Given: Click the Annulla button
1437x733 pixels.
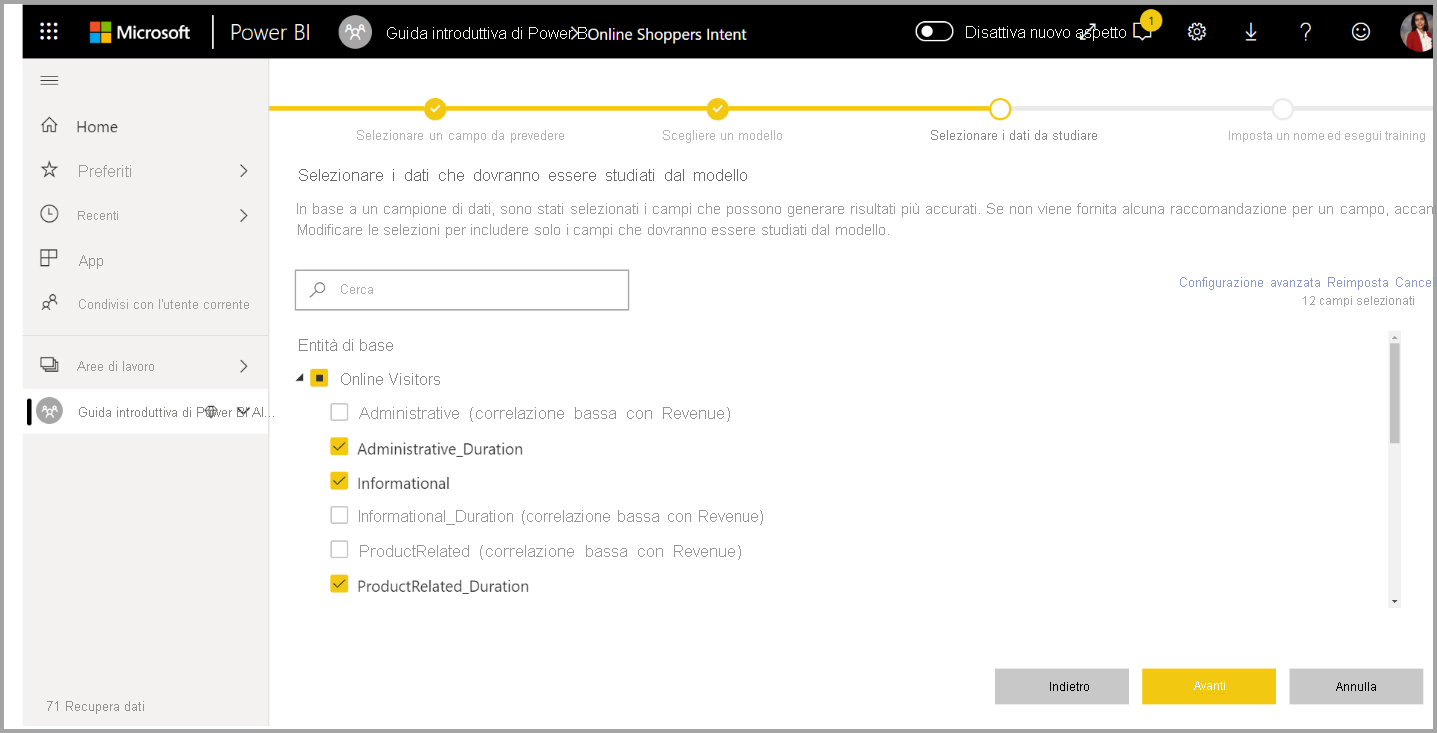Looking at the screenshot, I should 1356,686.
